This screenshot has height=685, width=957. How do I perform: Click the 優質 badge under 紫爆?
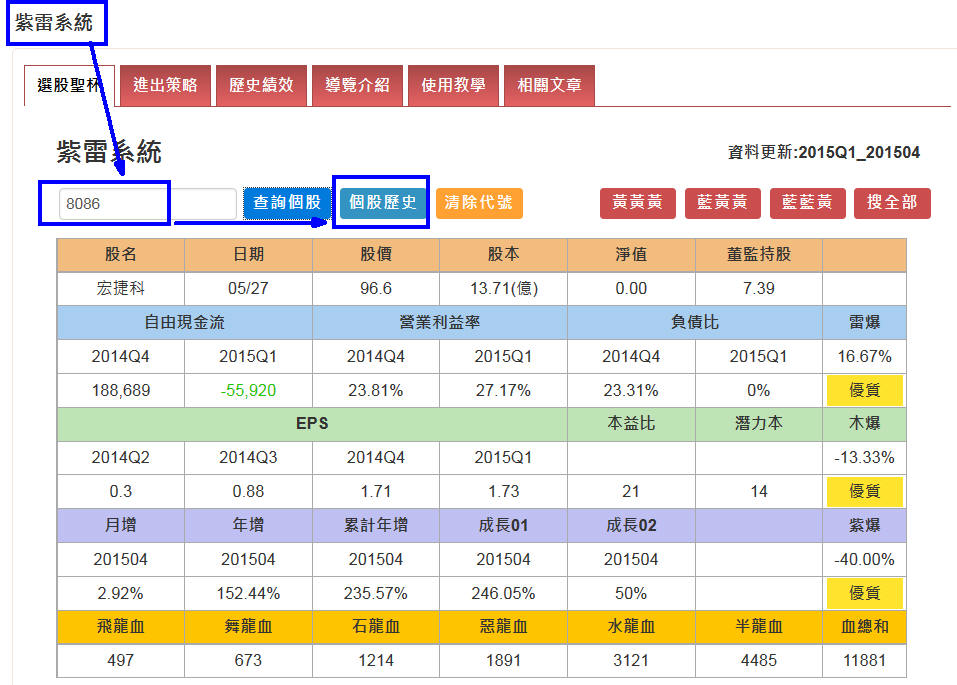point(864,593)
